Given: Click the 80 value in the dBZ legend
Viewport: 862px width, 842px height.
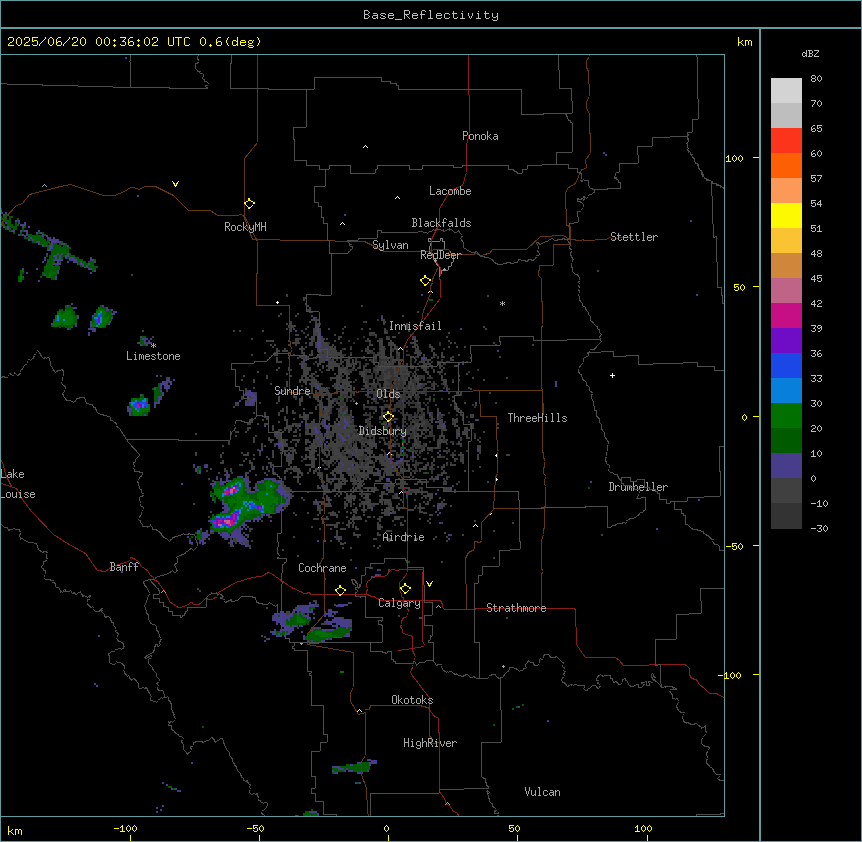Looking at the screenshot, I should [x=816, y=79].
